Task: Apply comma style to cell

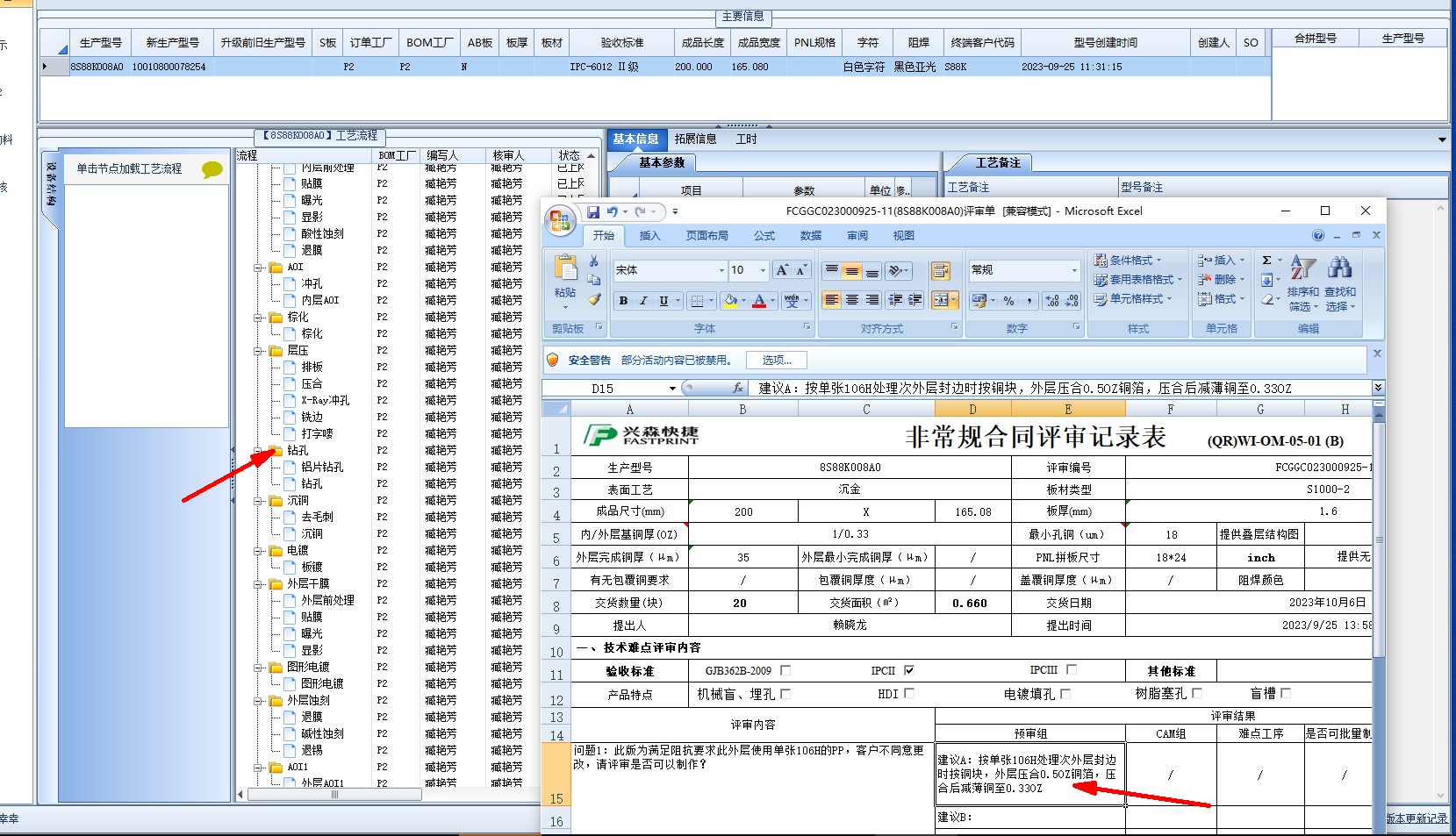Action: [1029, 301]
